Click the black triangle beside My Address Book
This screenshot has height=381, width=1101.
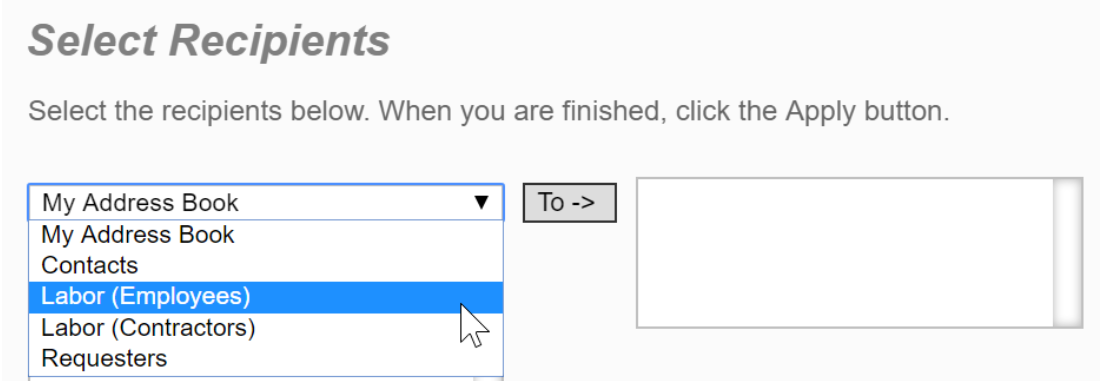481,203
